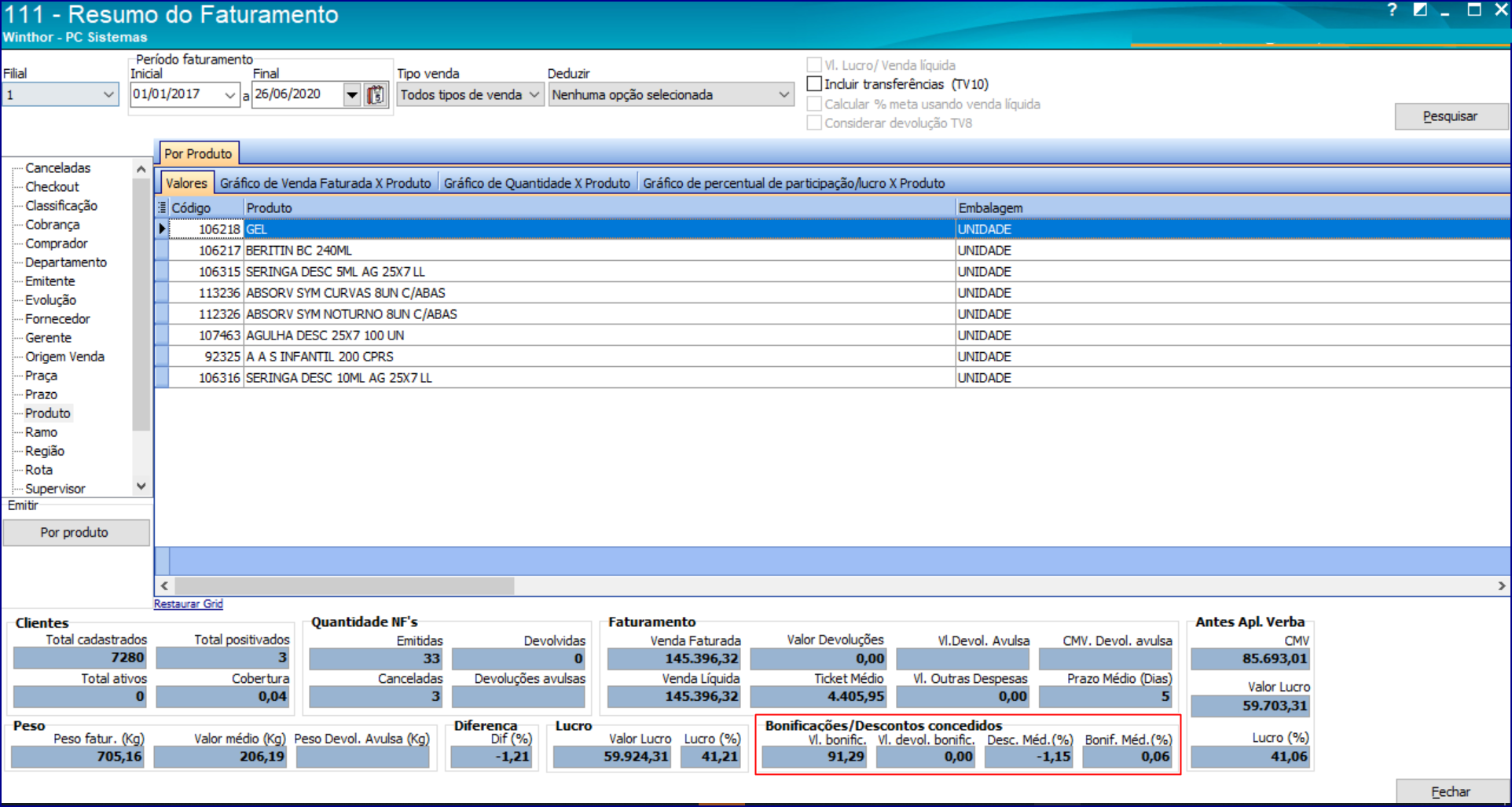Select Região in the tree list
The width and height of the screenshot is (1512, 807).
tap(44, 450)
